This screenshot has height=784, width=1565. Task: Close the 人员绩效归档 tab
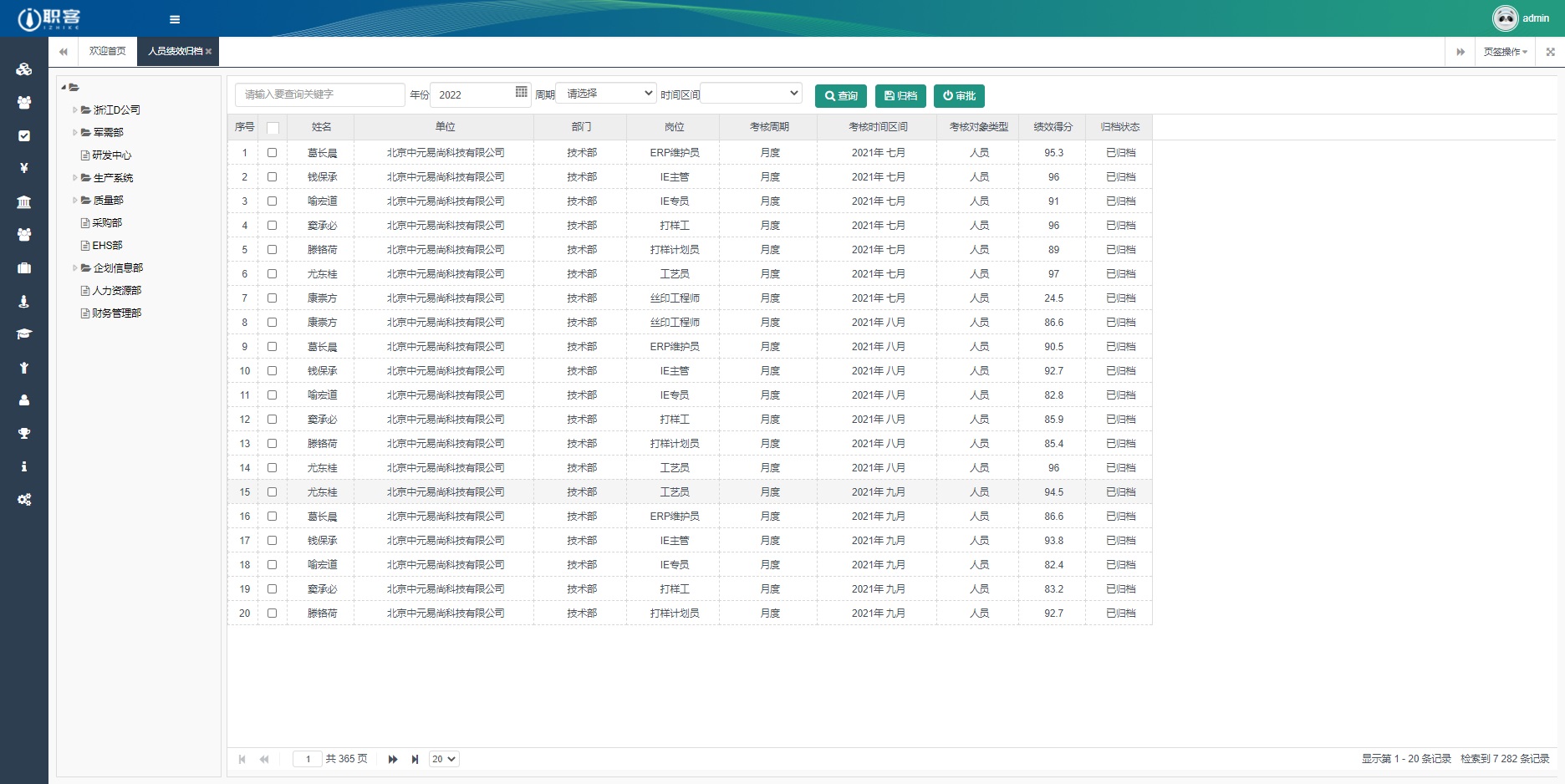click(x=209, y=52)
